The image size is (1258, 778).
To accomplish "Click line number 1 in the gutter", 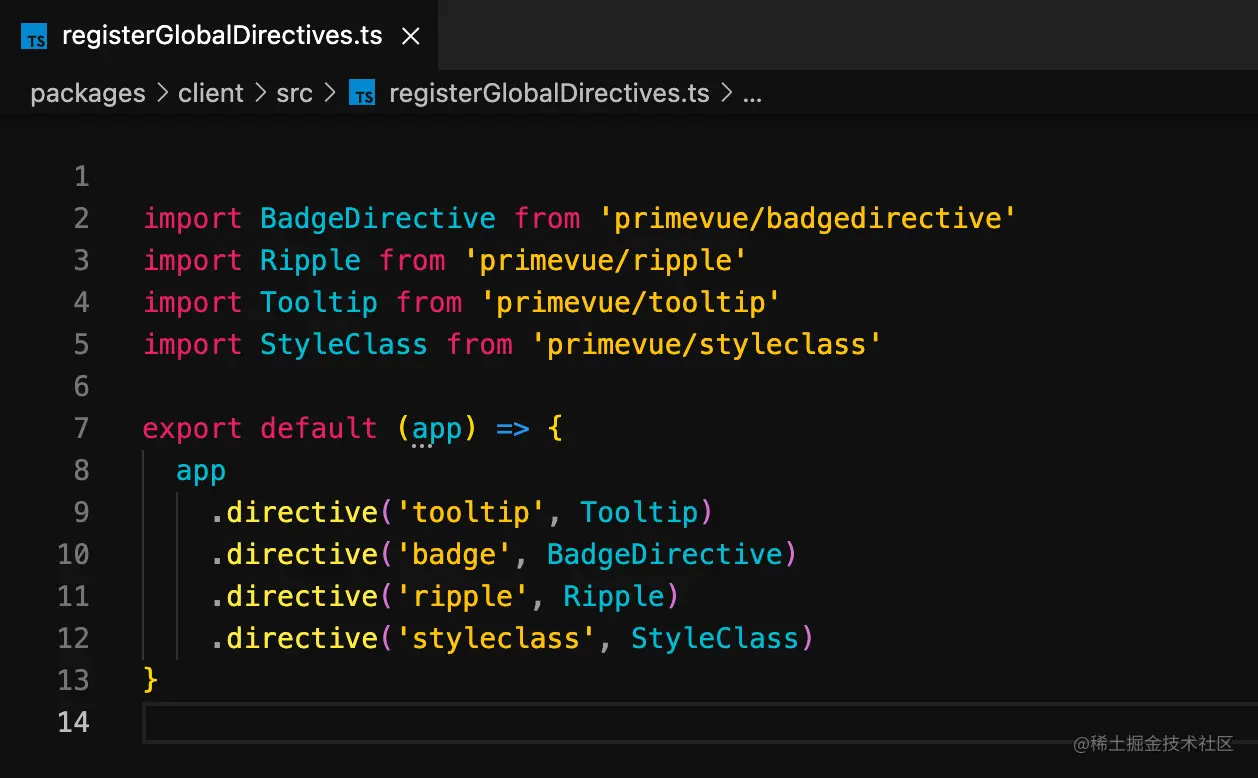I will pos(81,177).
